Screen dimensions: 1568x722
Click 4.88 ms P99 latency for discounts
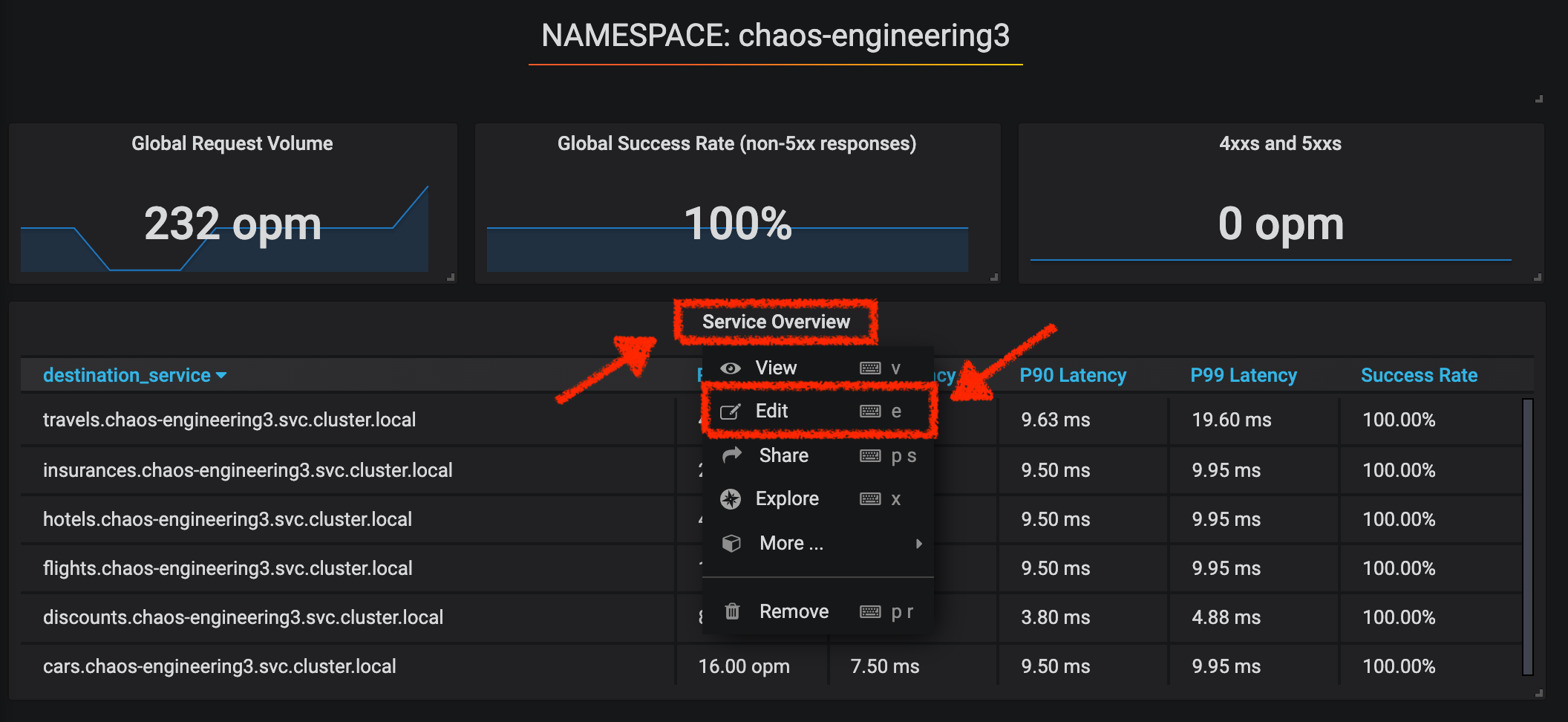pos(1226,617)
